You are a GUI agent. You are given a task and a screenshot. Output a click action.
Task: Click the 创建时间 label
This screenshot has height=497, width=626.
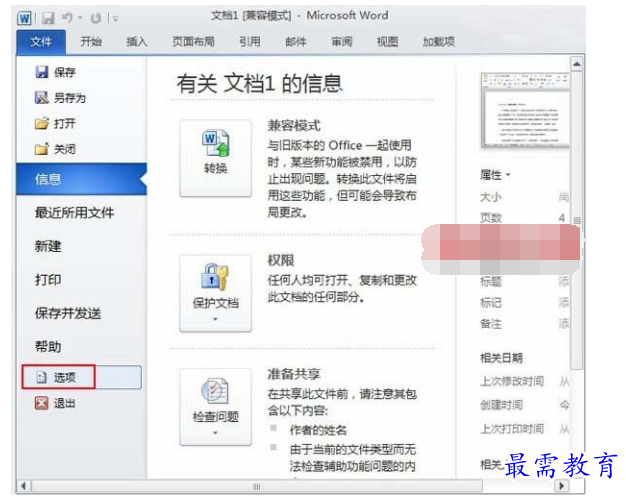tap(501, 405)
